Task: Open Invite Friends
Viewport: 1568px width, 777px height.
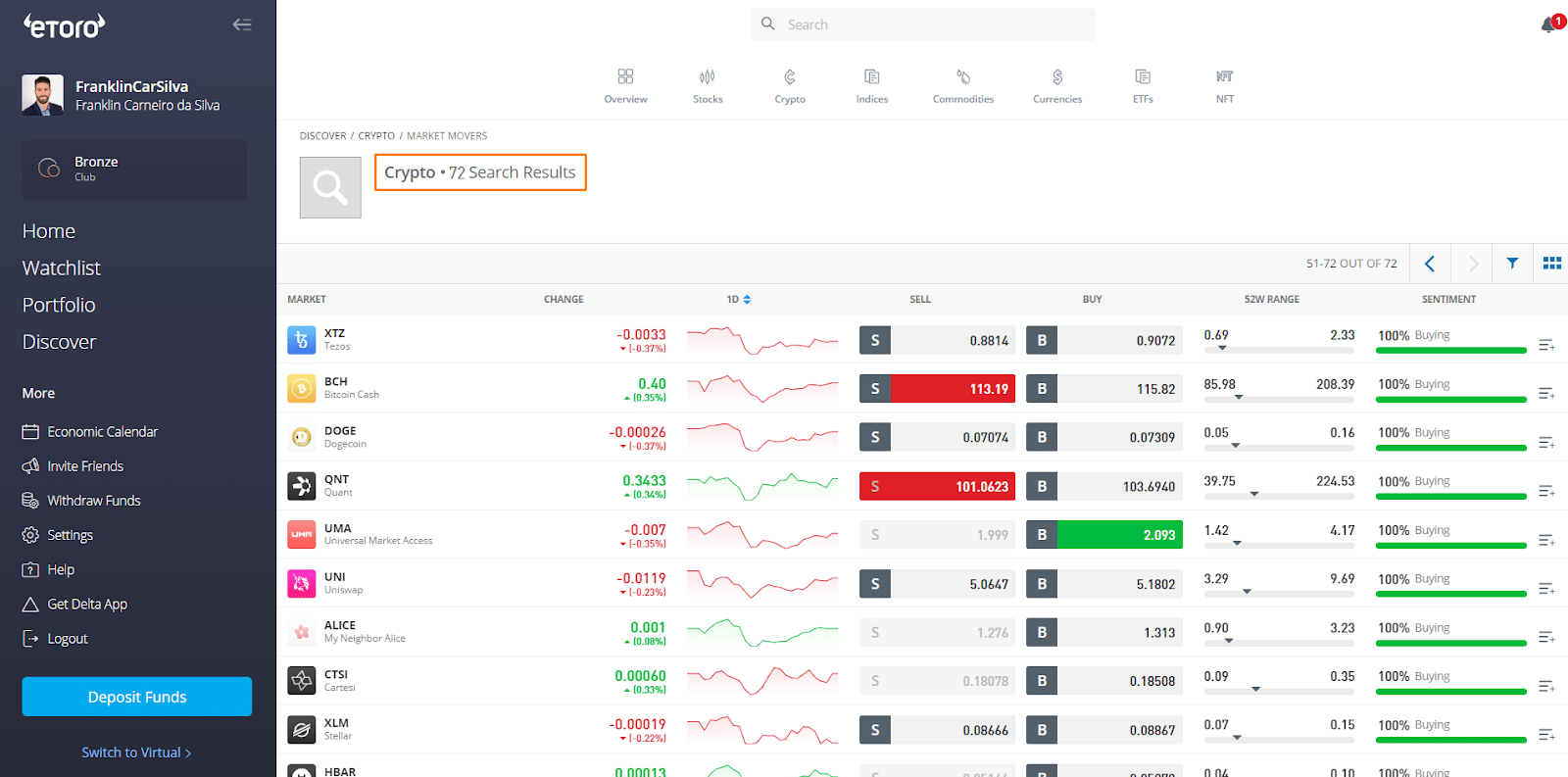Action: coord(73,466)
